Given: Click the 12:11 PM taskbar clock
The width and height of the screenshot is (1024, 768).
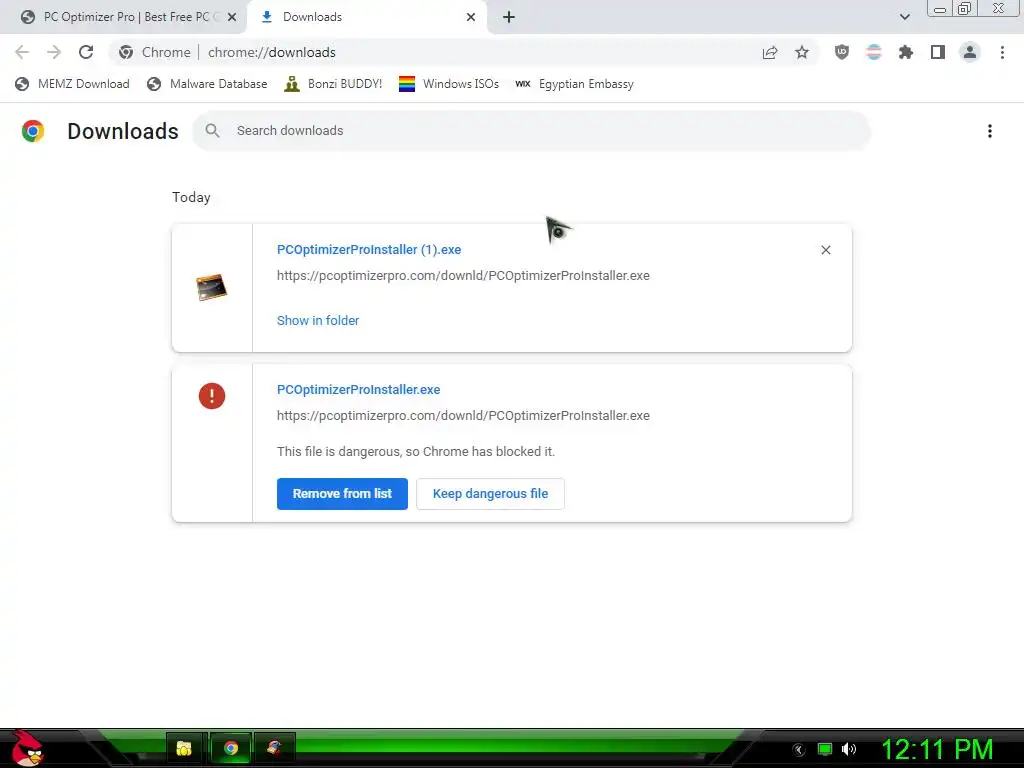Looking at the screenshot, I should (x=937, y=749).
